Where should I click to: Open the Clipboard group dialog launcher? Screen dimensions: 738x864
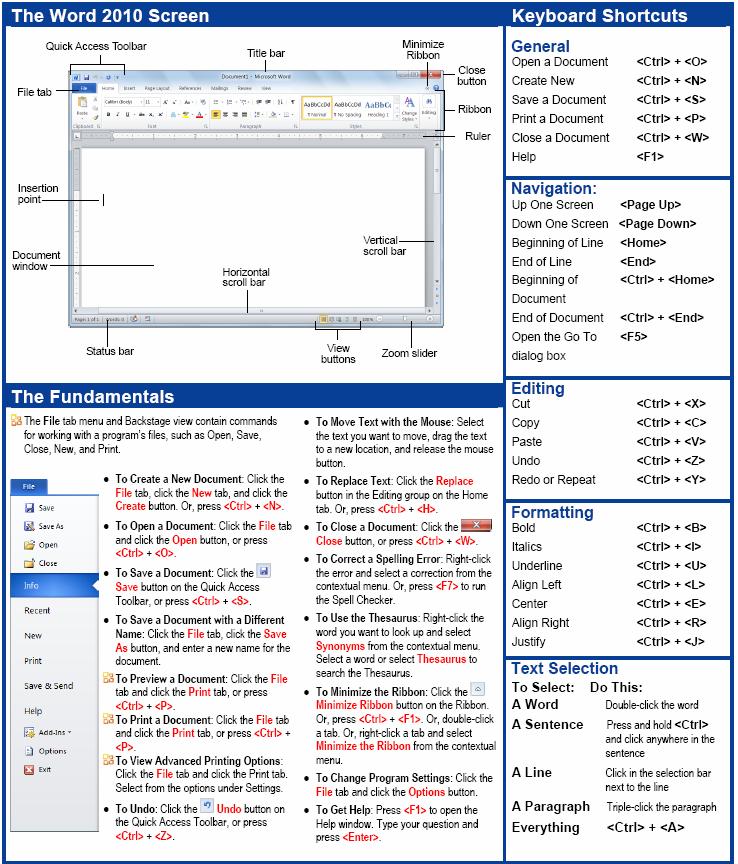tap(99, 126)
